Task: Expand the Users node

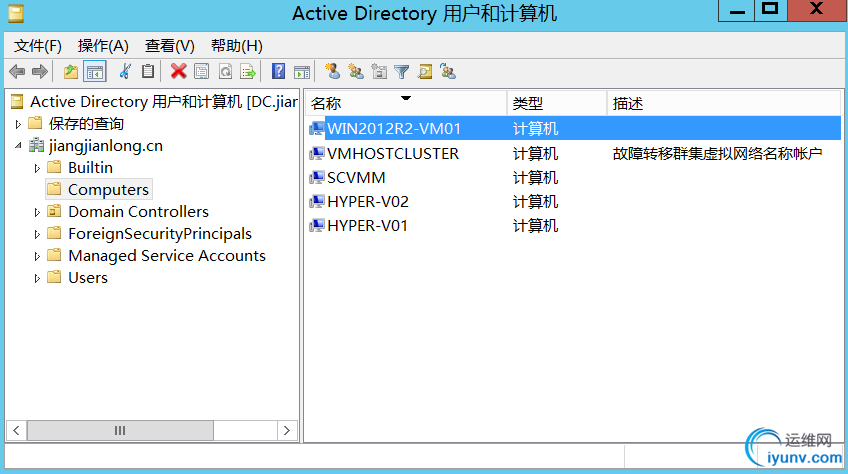Action: [x=37, y=278]
